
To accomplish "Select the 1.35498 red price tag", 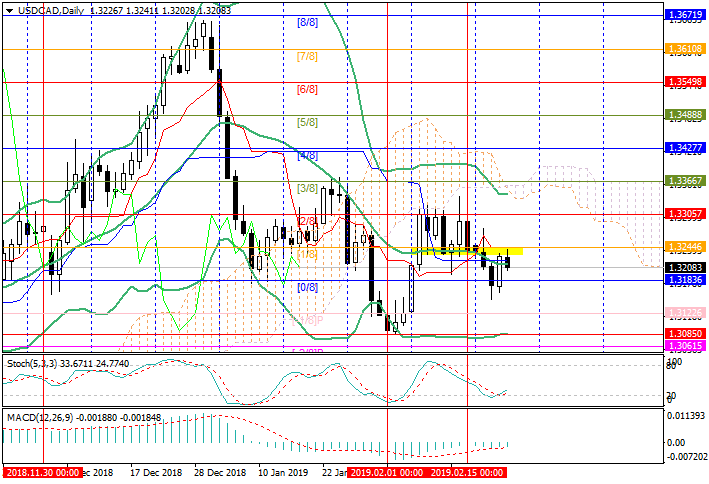I will [x=686, y=82].
